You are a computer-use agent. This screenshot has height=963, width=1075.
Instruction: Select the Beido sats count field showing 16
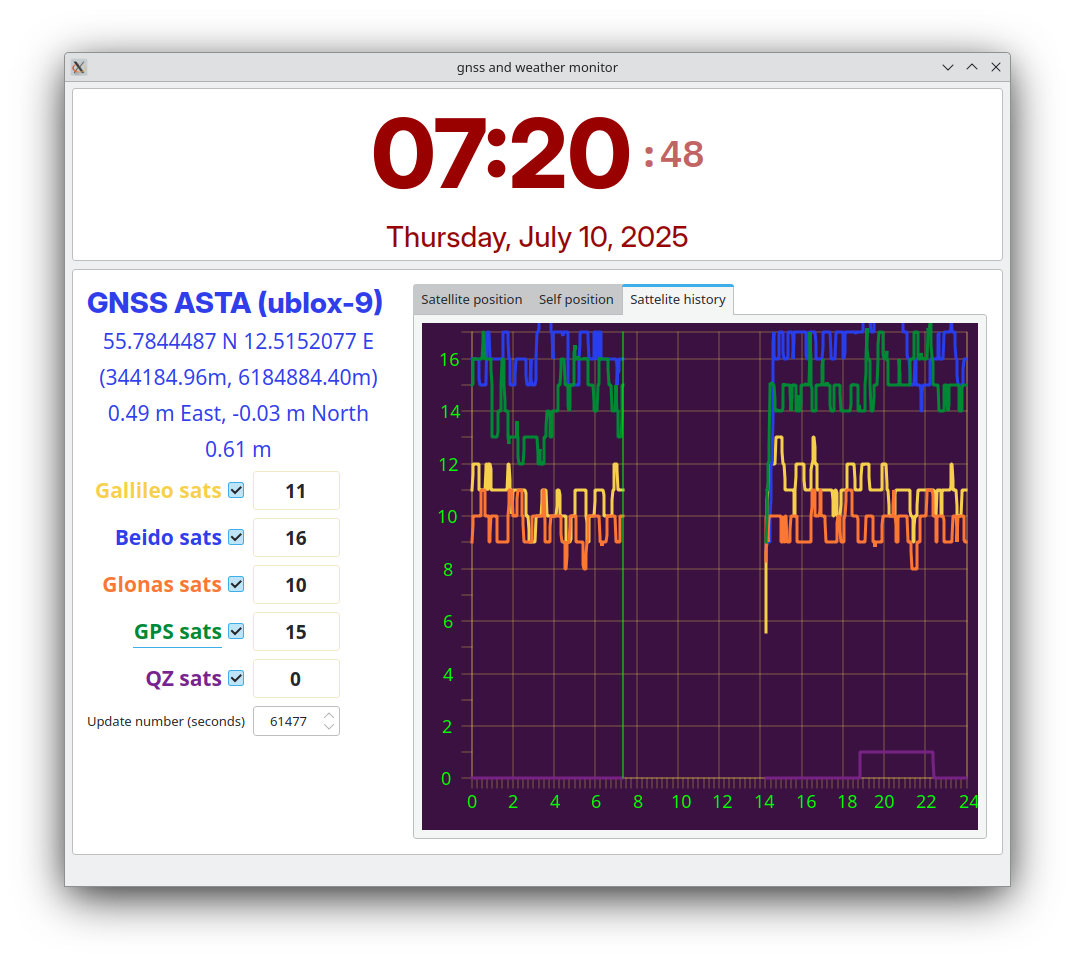coord(296,538)
